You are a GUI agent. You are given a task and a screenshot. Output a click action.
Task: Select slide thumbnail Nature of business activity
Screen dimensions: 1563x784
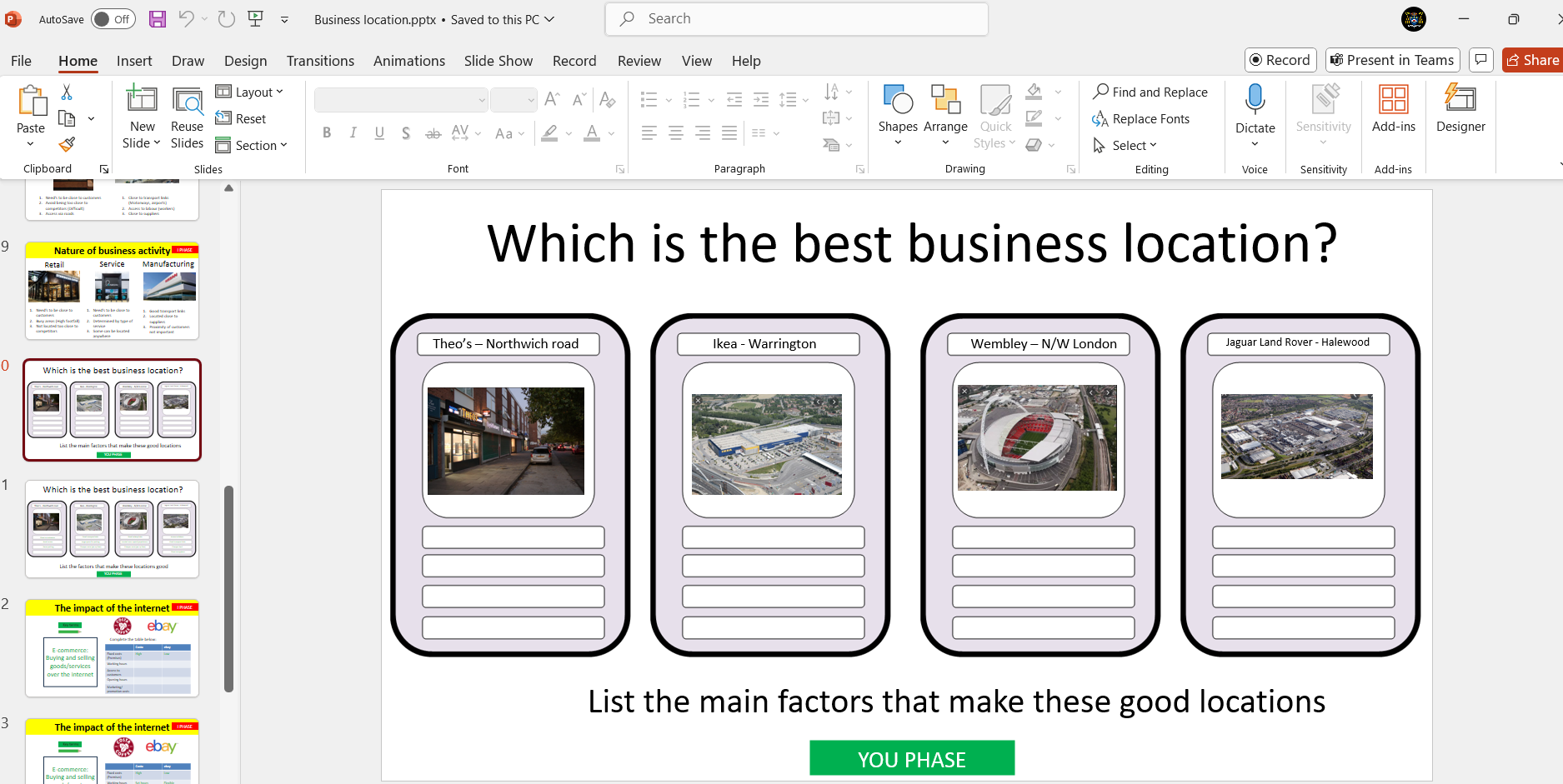coord(112,291)
